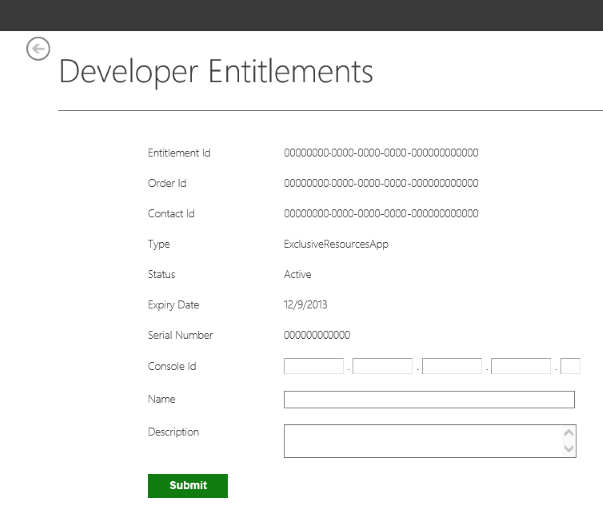
Task: Select the Entitlement Id value text
Action: pos(381,153)
